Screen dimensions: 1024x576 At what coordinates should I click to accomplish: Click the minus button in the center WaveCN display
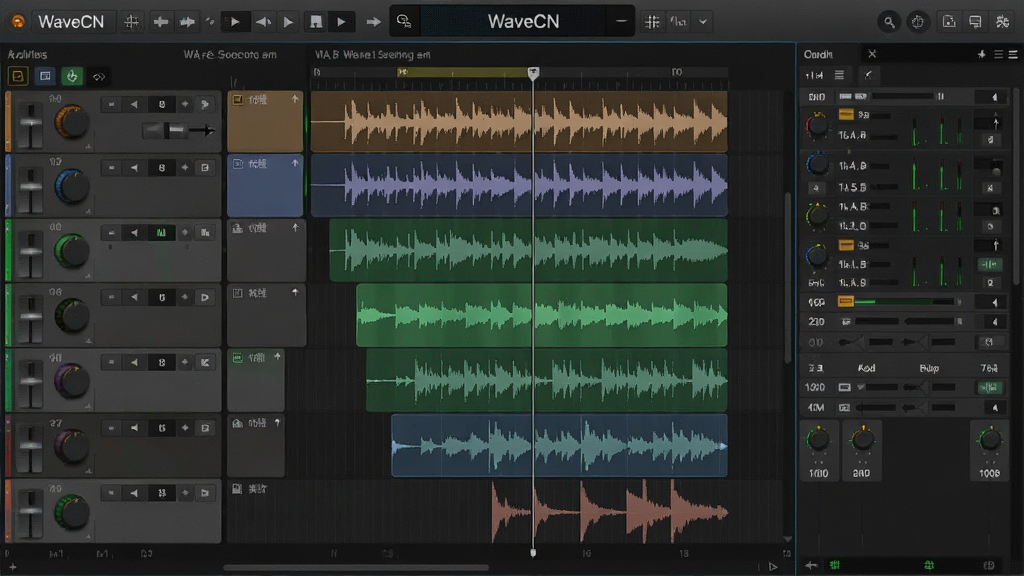620,22
